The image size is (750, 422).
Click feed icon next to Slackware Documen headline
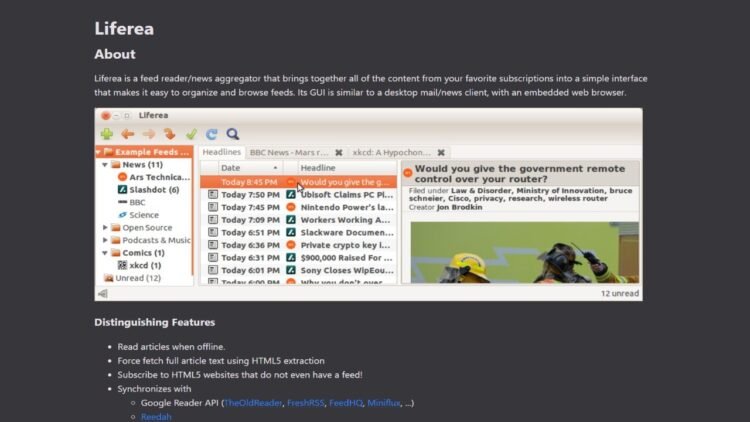click(x=291, y=233)
